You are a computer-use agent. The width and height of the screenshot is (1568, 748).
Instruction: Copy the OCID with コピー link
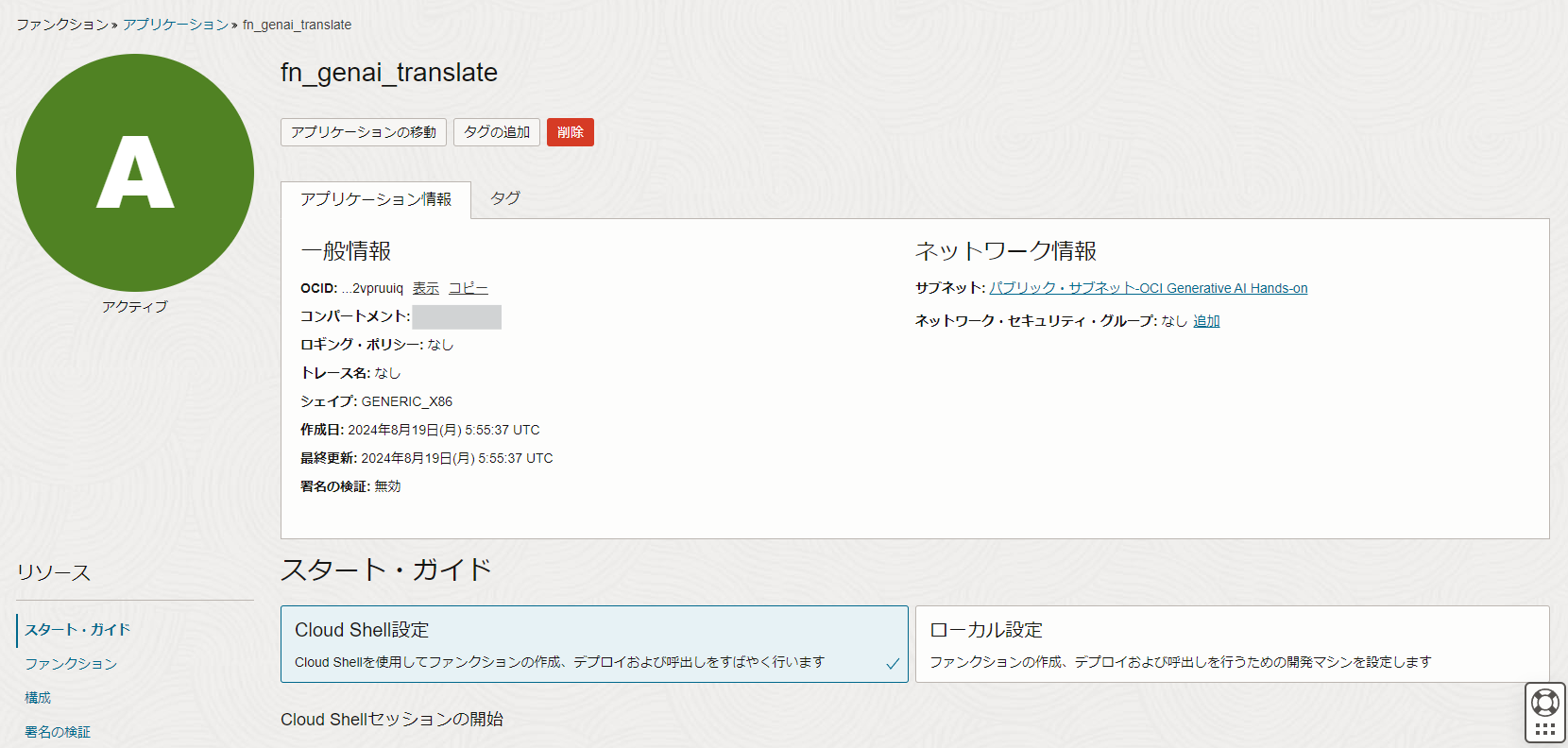[469, 288]
